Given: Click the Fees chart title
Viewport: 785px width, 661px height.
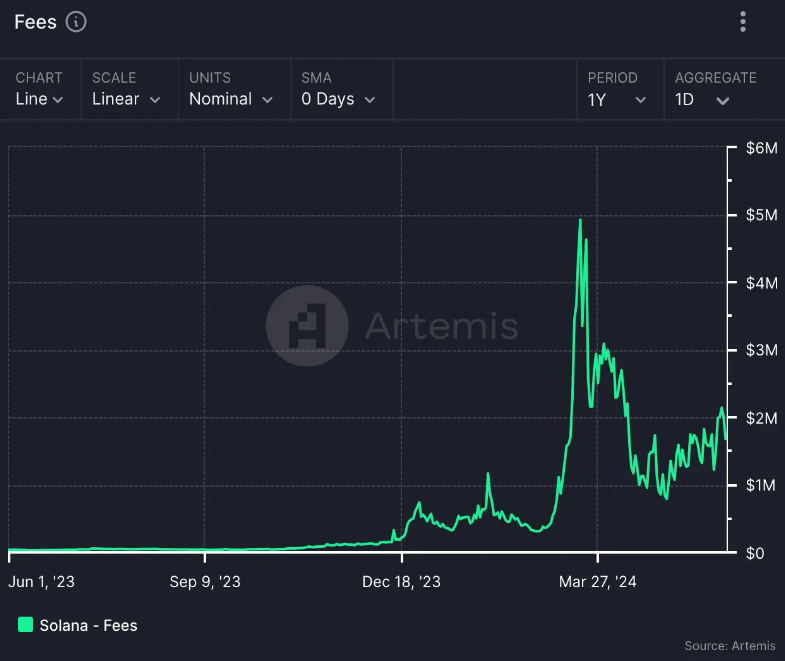Looking at the screenshot, I should pos(36,22).
